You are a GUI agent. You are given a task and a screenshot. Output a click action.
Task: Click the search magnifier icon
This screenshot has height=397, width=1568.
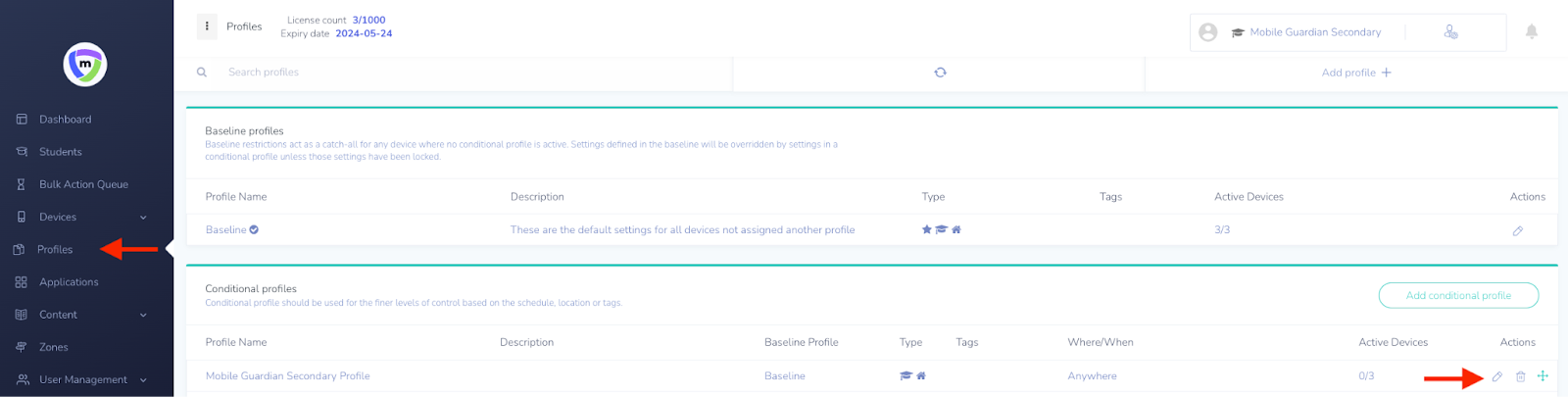[202, 73]
